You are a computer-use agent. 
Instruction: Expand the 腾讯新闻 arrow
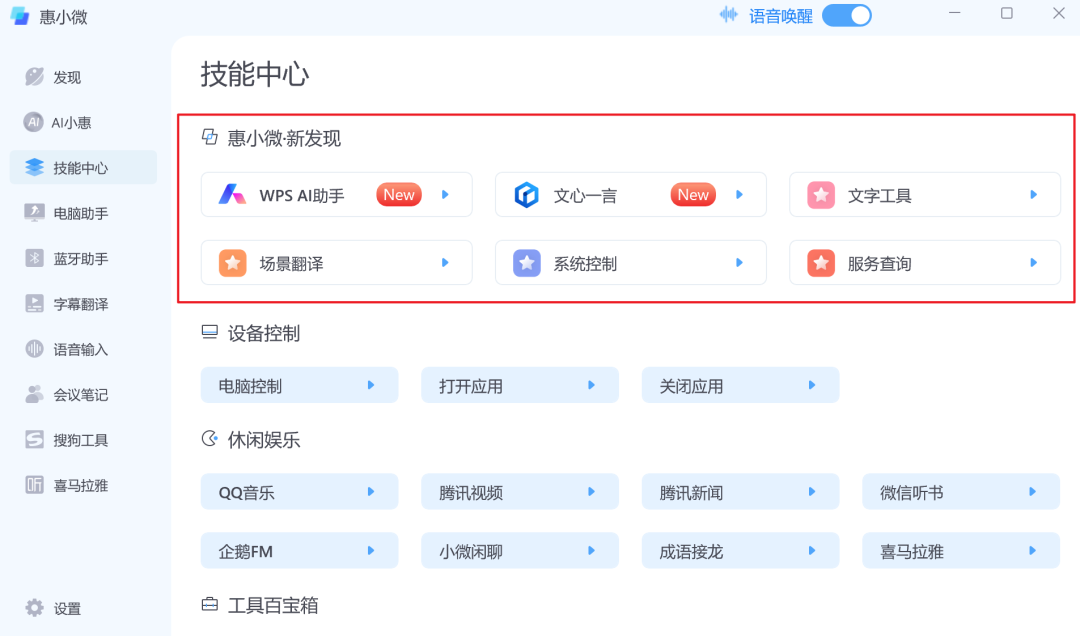point(811,491)
